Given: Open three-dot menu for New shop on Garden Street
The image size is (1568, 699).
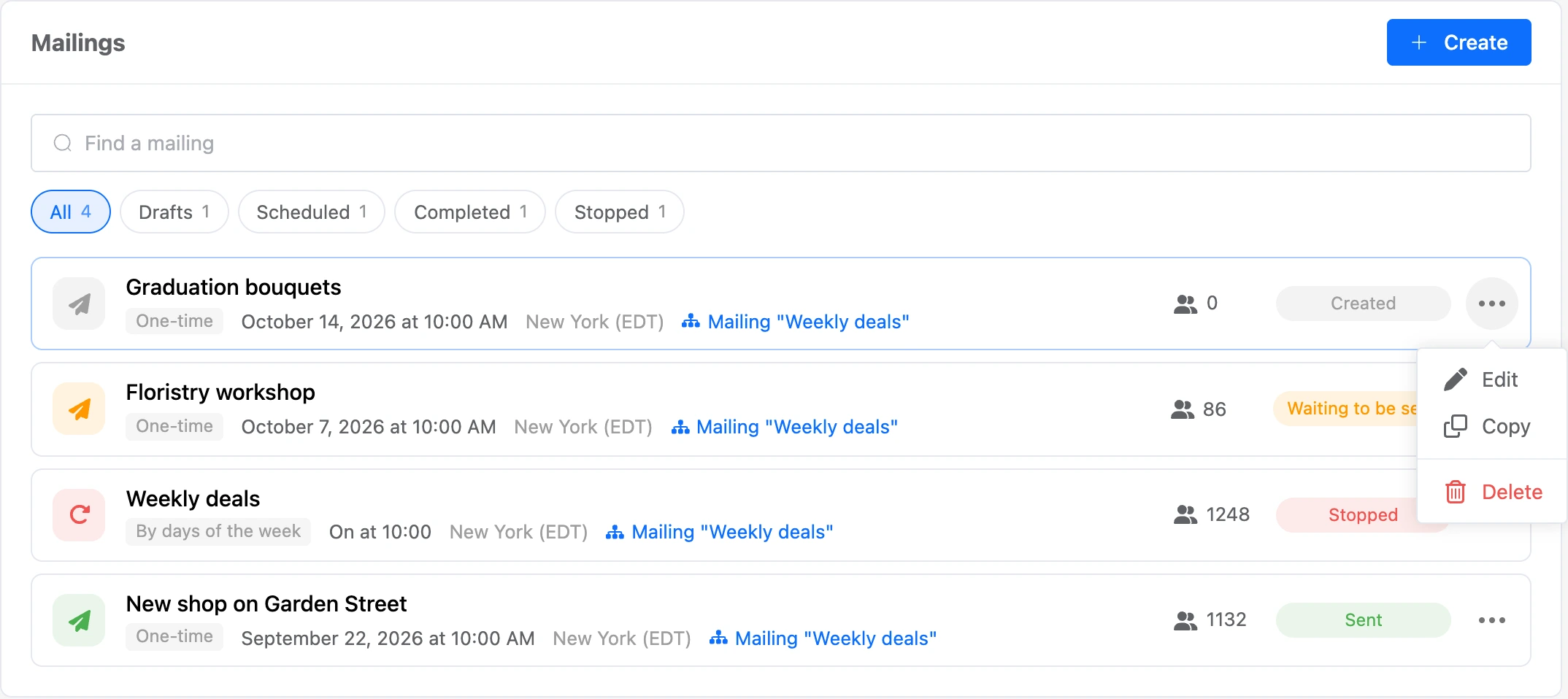Looking at the screenshot, I should pos(1492,620).
